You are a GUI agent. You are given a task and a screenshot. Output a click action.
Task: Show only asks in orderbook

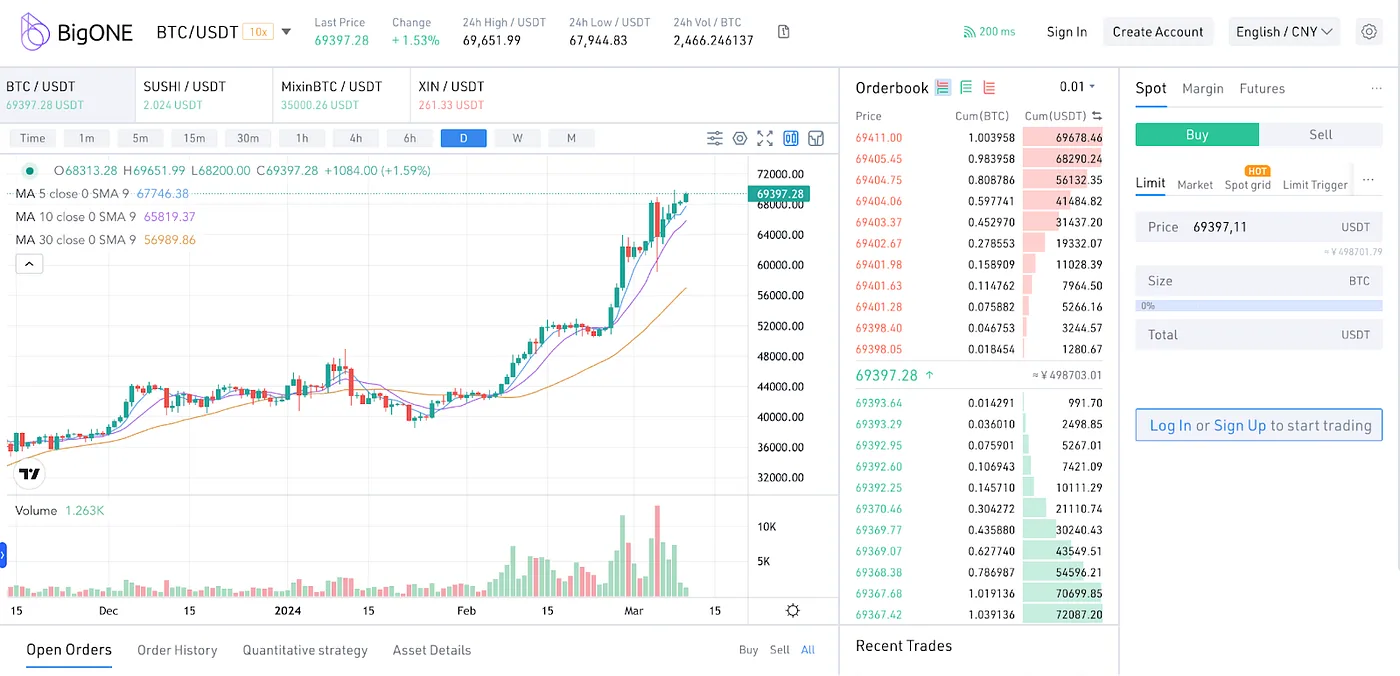[989, 88]
